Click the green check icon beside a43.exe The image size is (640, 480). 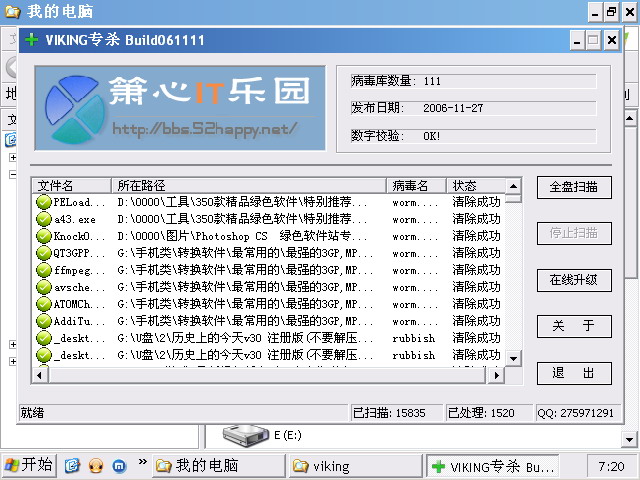(x=44, y=219)
